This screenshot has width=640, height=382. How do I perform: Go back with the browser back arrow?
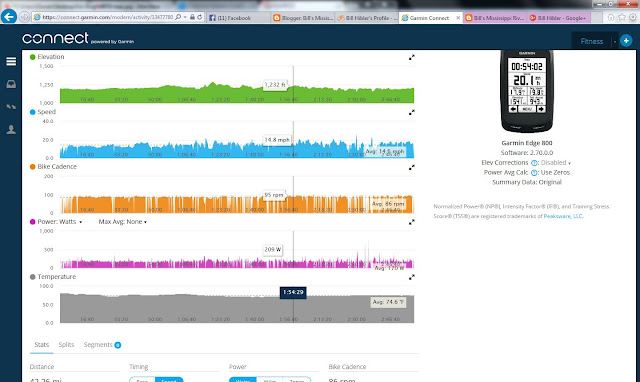(9, 17)
